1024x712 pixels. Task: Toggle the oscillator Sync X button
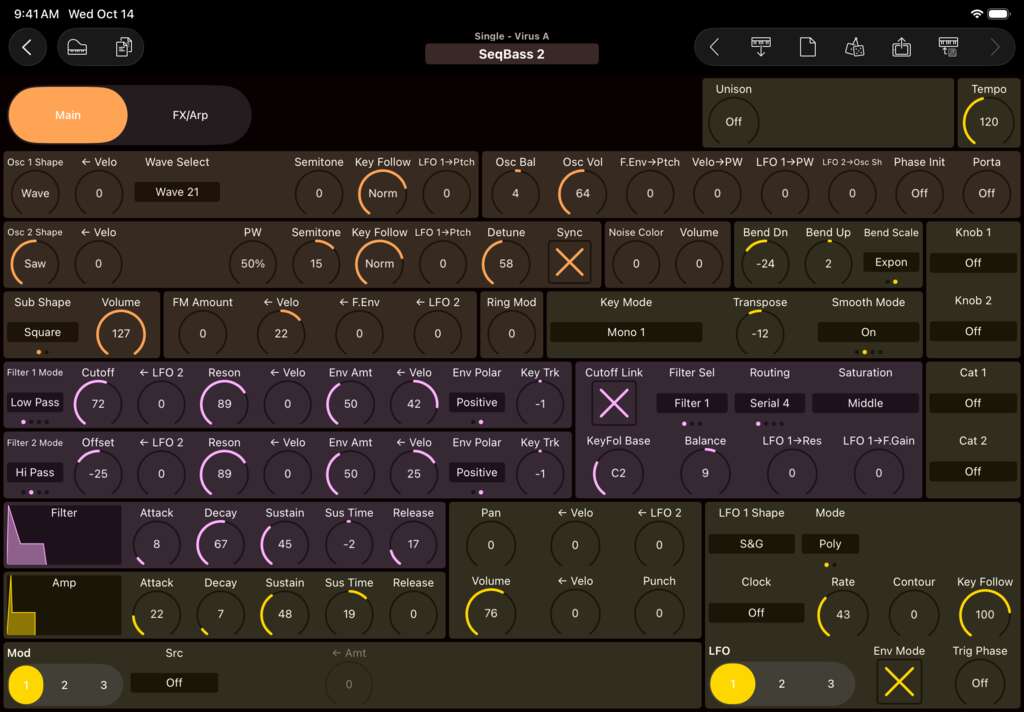tap(569, 263)
